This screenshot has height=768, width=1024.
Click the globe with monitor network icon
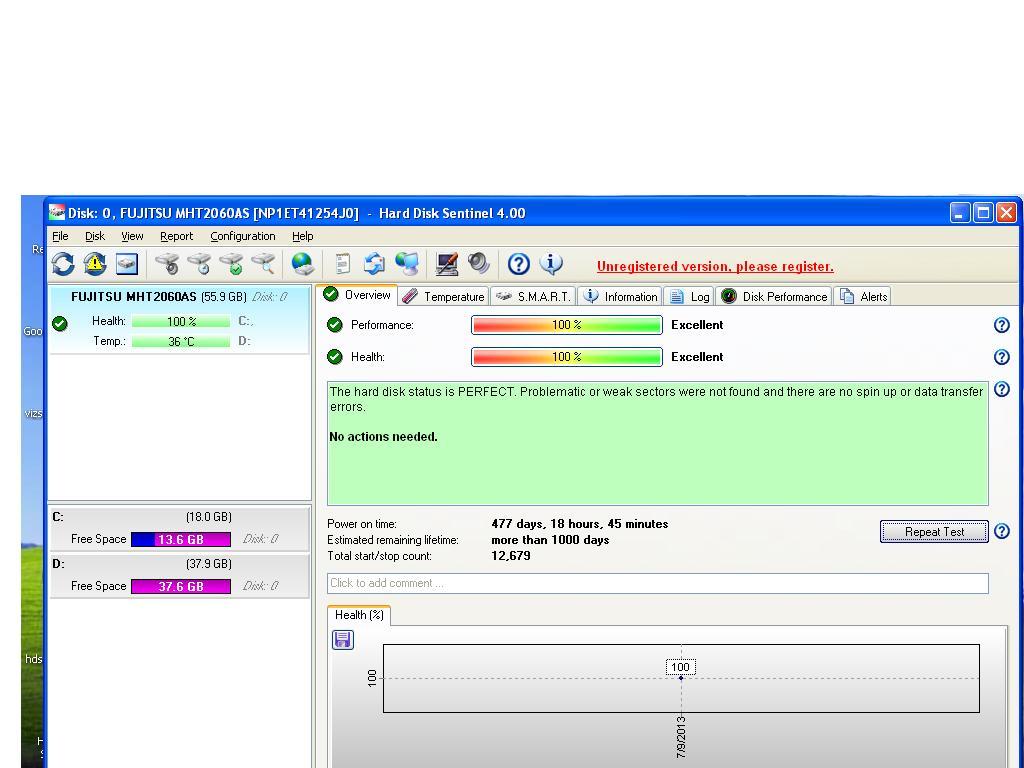(x=406, y=264)
